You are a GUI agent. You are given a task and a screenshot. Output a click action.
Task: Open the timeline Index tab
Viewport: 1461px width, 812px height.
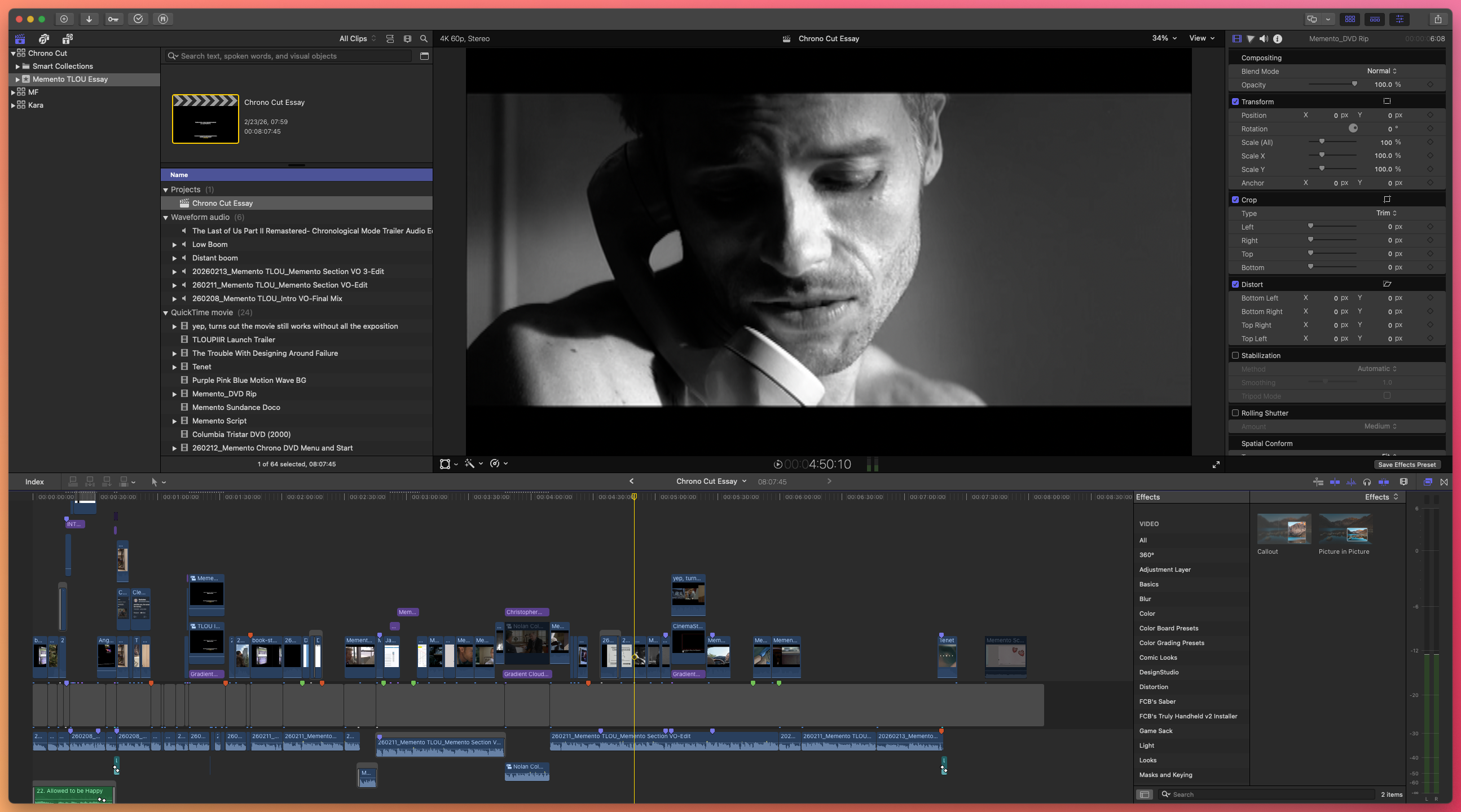pyautogui.click(x=34, y=482)
